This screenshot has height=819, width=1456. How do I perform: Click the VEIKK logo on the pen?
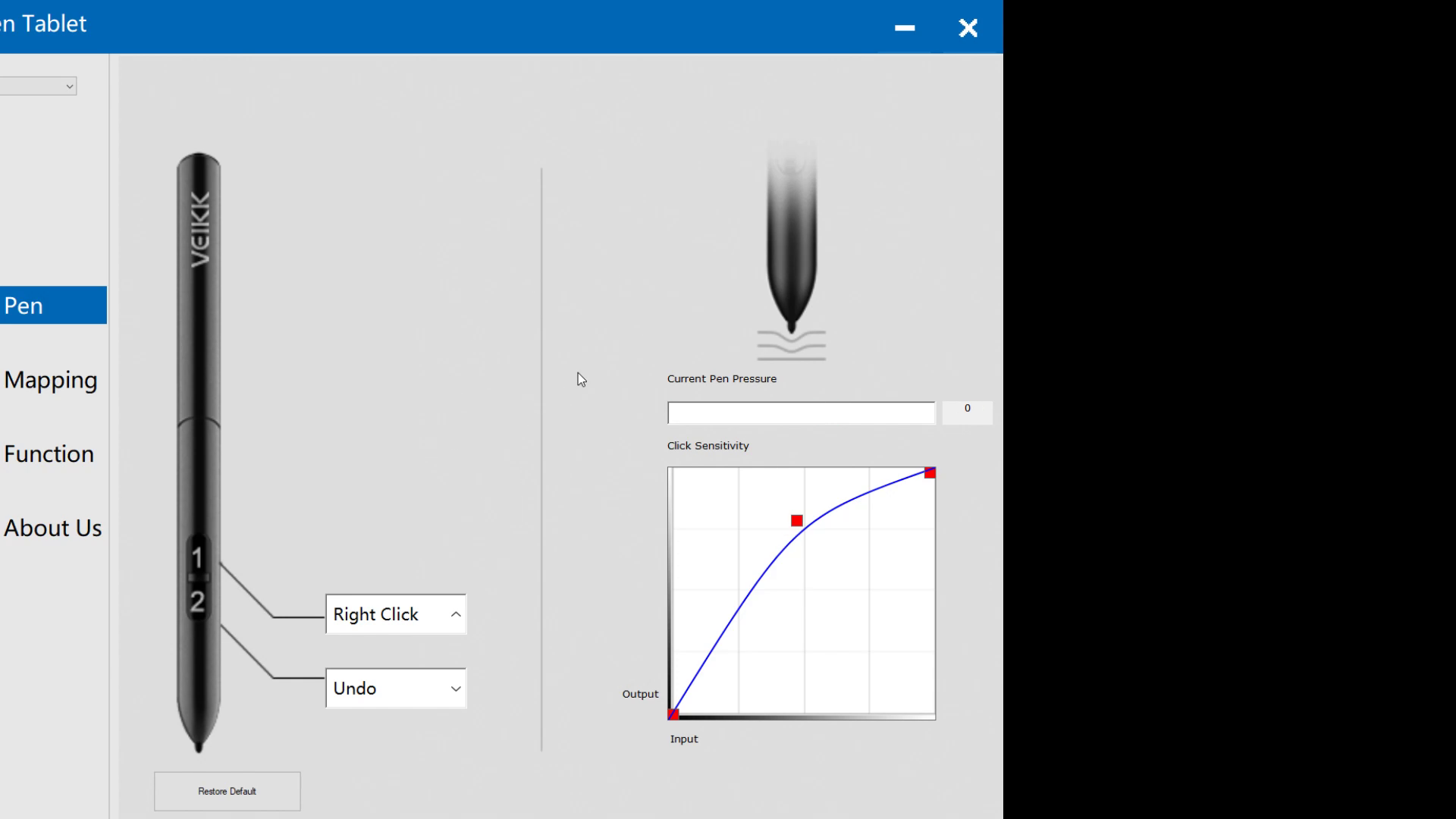click(199, 229)
